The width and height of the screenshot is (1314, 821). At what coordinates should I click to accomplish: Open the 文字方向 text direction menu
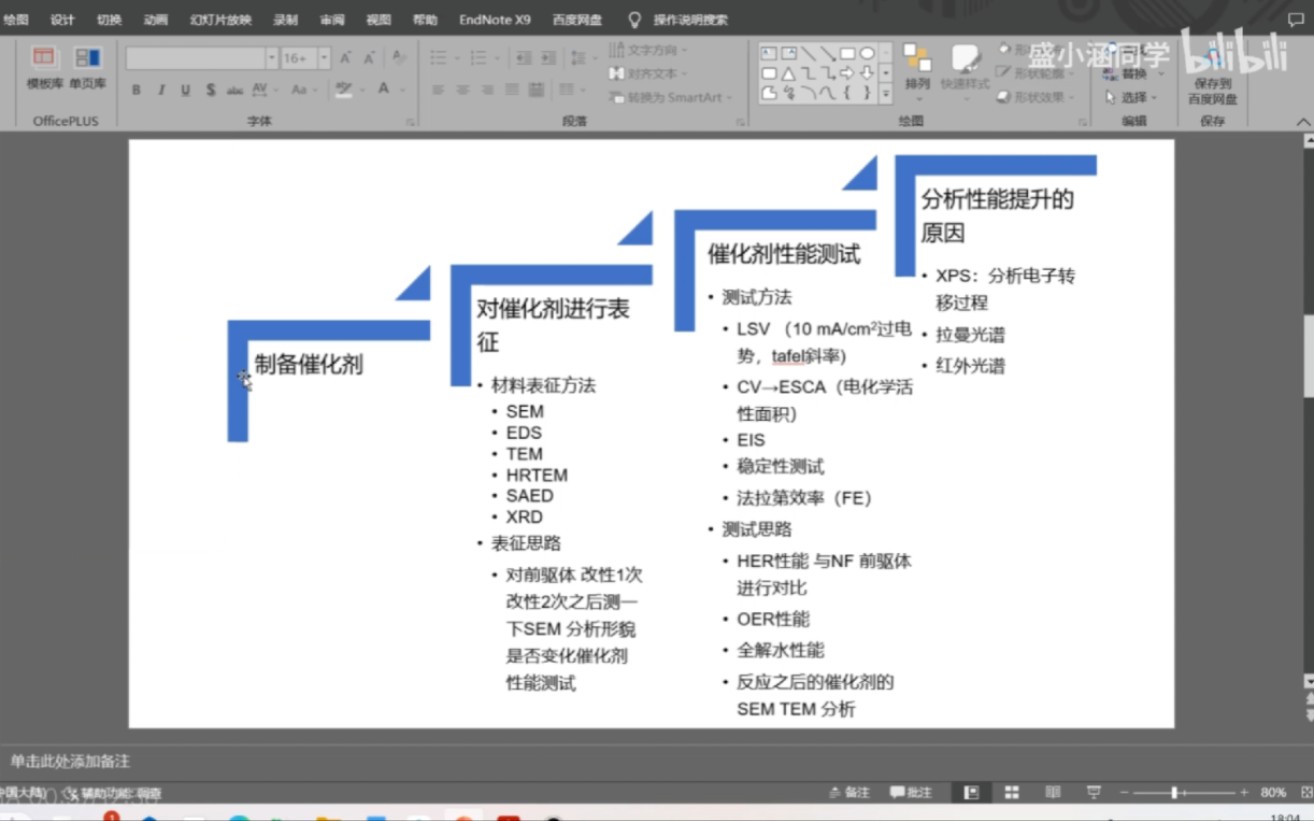(x=648, y=49)
